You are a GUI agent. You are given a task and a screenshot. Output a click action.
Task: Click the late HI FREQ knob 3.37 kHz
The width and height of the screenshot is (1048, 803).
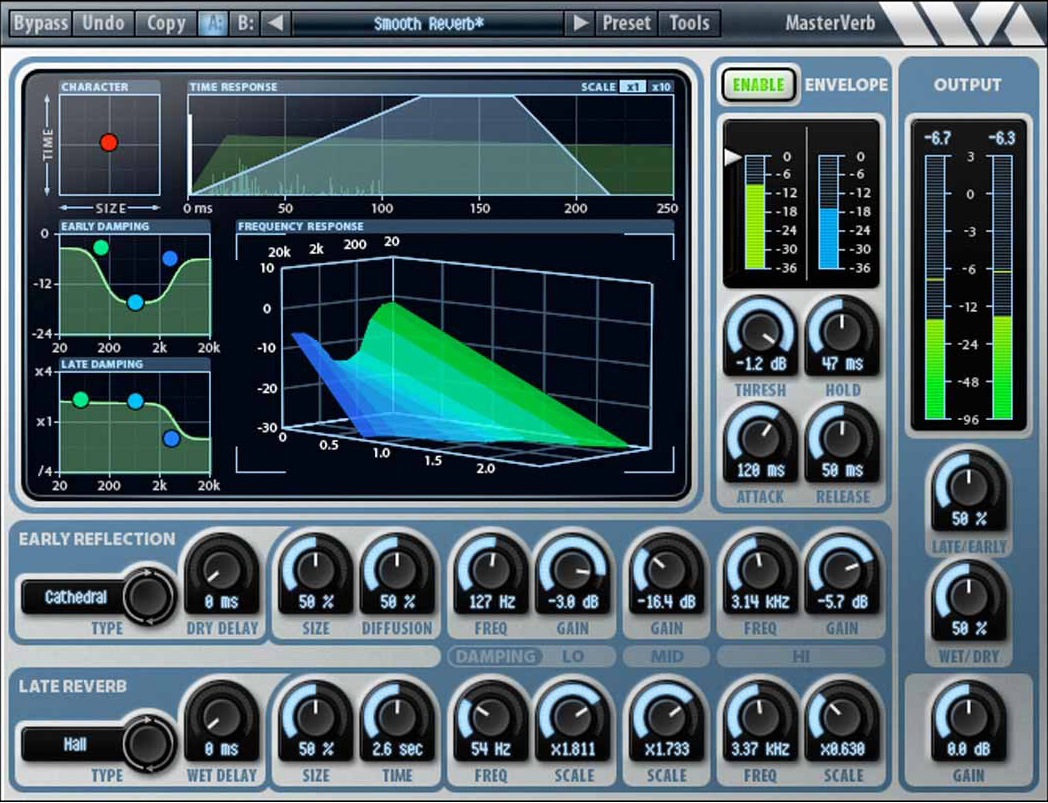(x=760, y=717)
